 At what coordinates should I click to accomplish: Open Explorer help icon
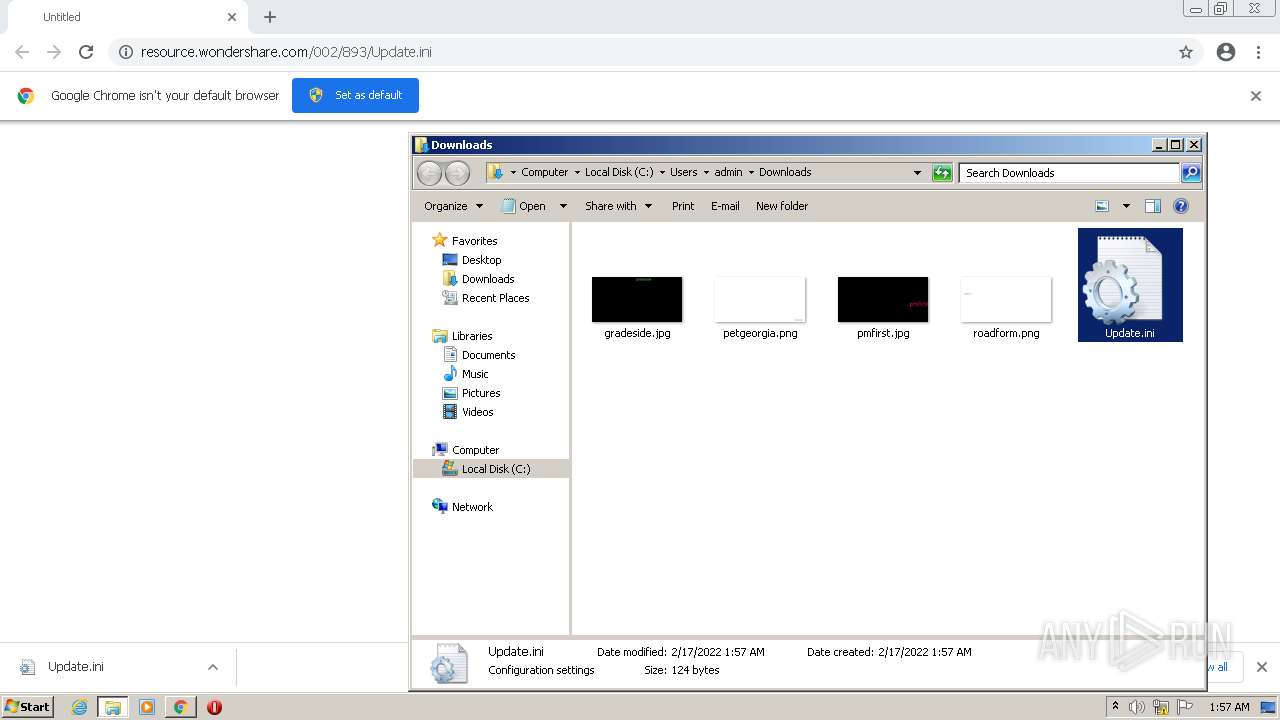coord(1181,206)
